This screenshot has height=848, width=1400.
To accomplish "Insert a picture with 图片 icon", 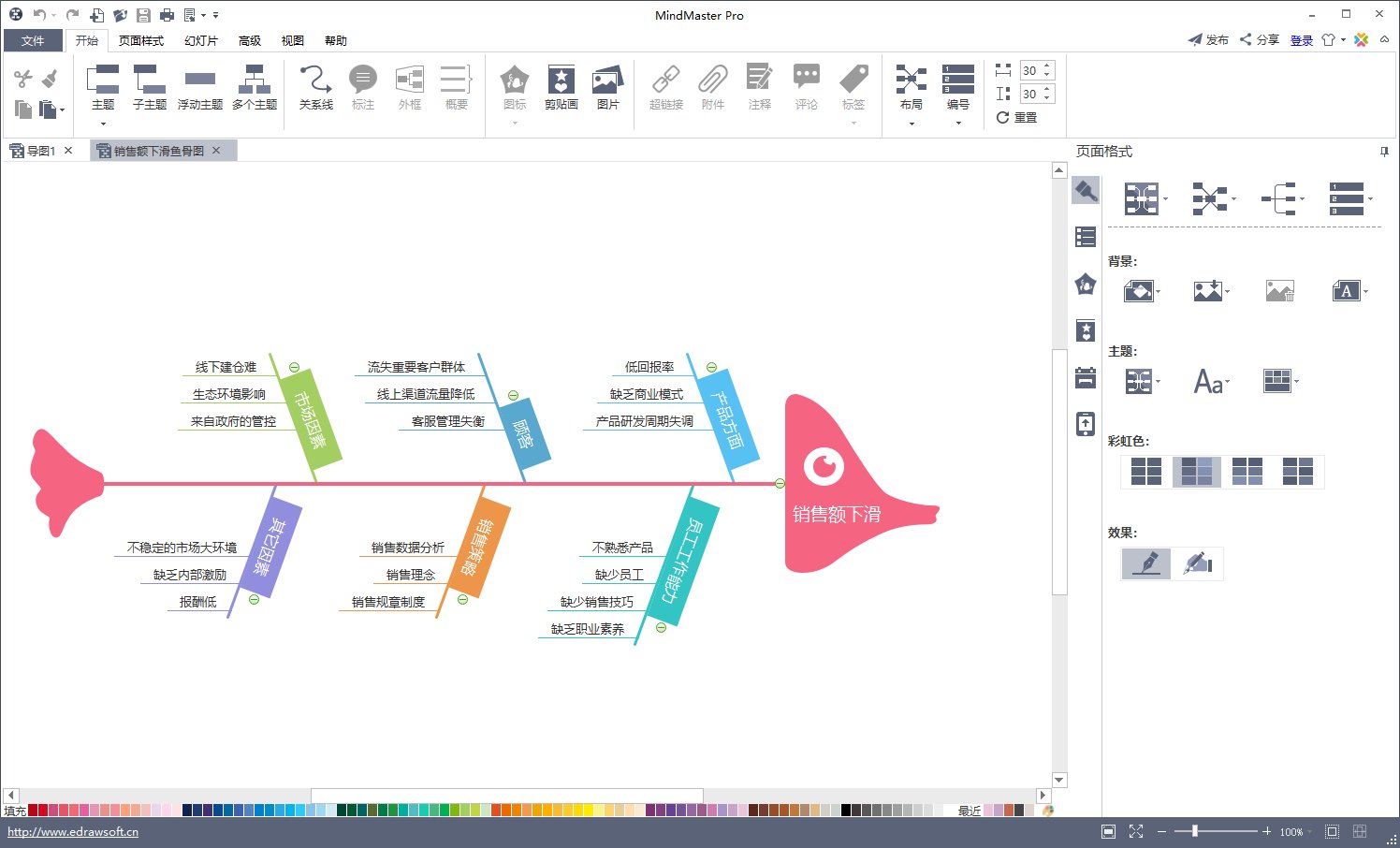I will click(x=607, y=88).
